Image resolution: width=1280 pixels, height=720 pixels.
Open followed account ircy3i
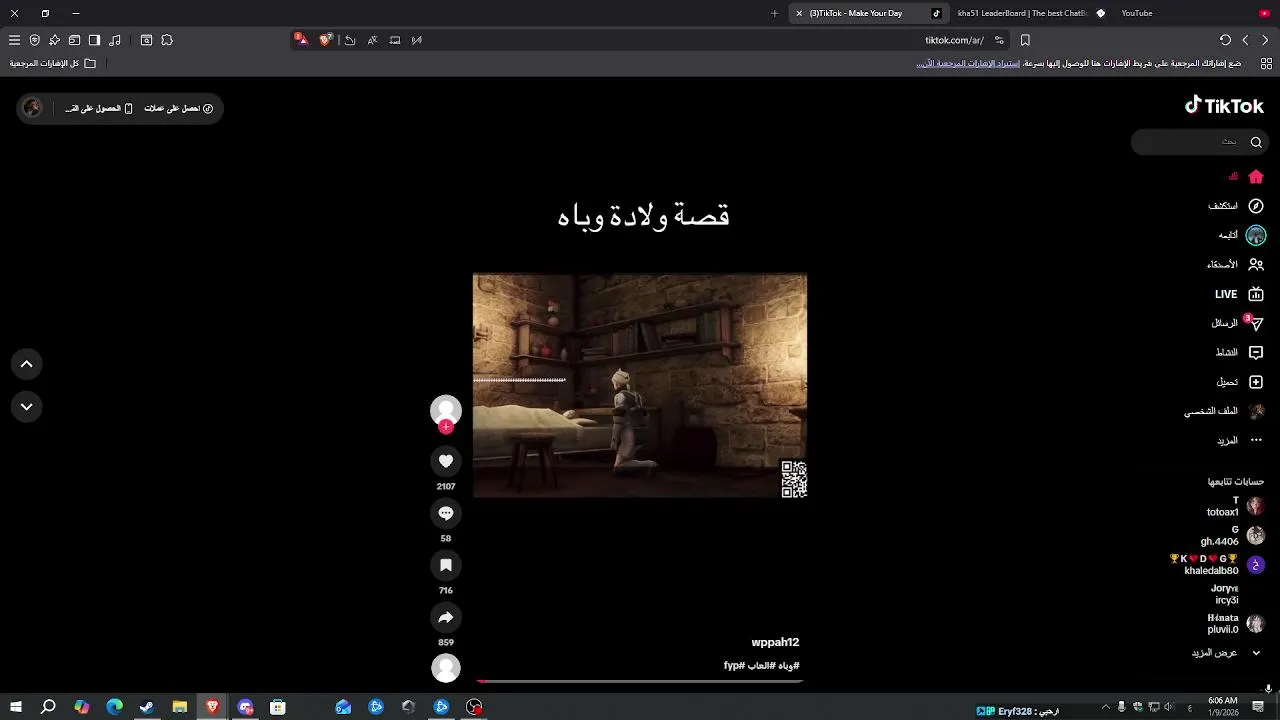tap(1225, 594)
